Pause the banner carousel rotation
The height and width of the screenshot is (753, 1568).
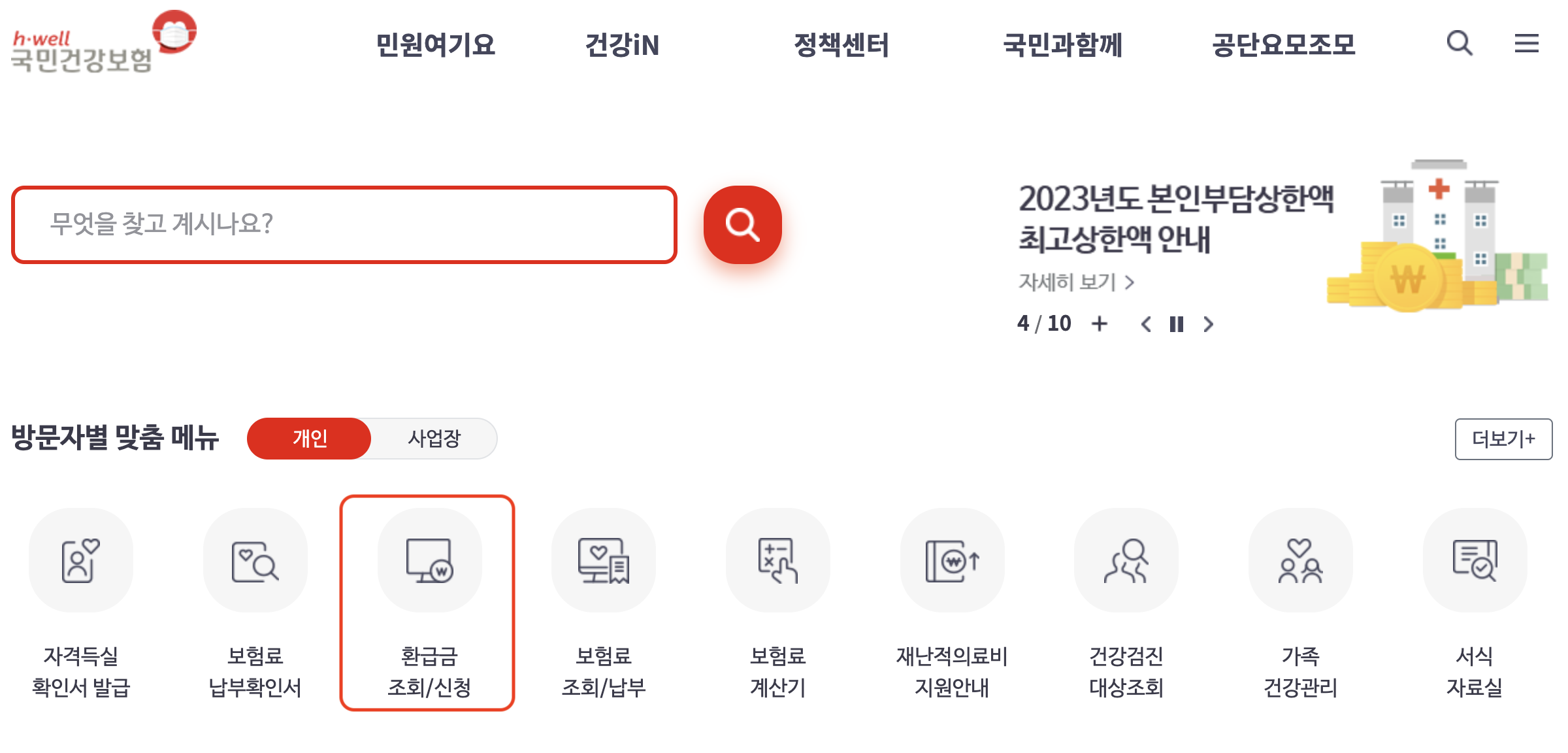coord(1176,323)
